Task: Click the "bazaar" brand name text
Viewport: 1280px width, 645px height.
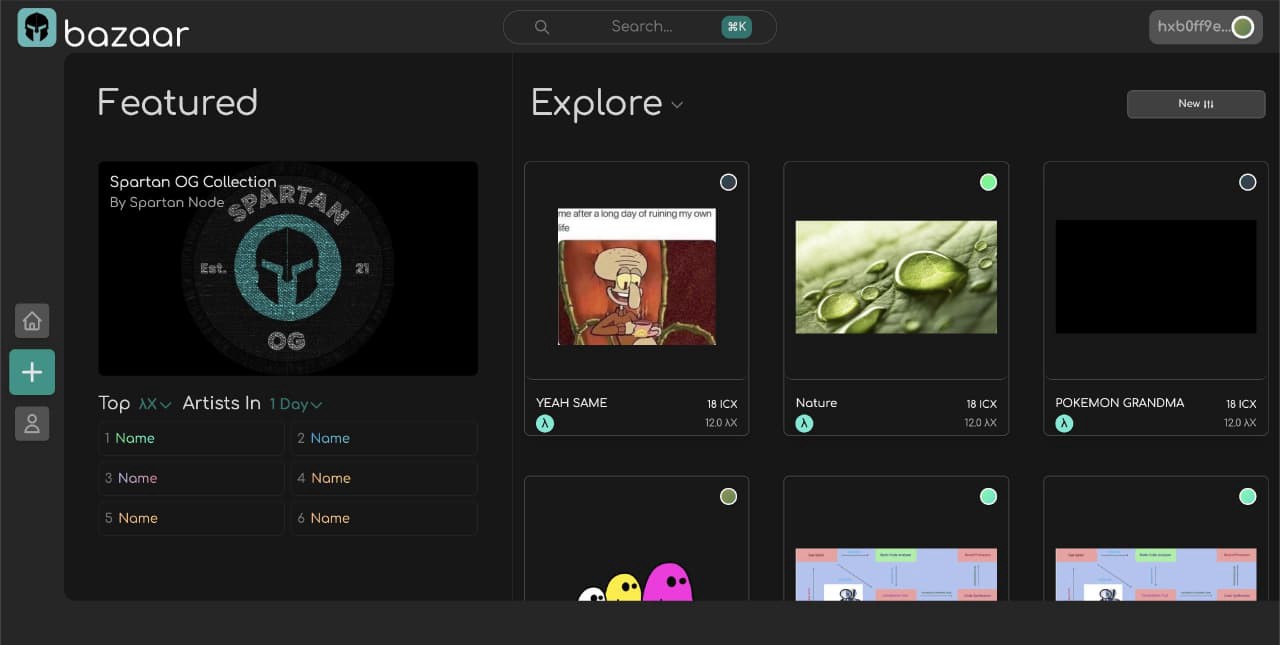Action: [x=126, y=34]
